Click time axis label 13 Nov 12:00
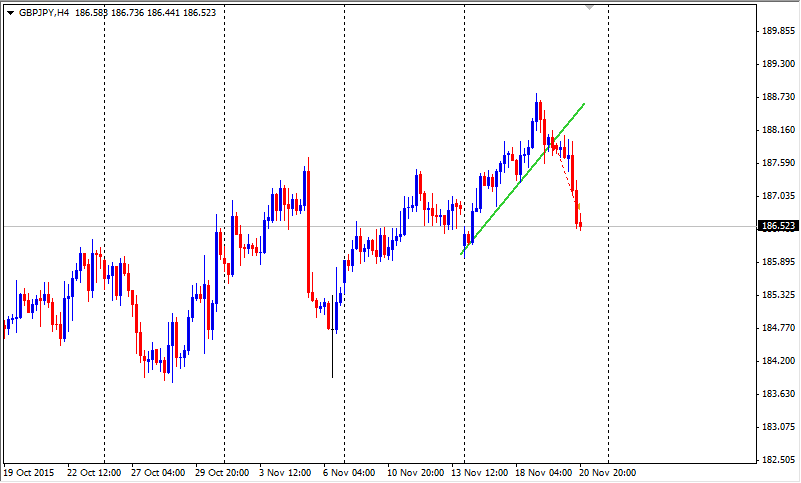The width and height of the screenshot is (801, 483). [479, 473]
